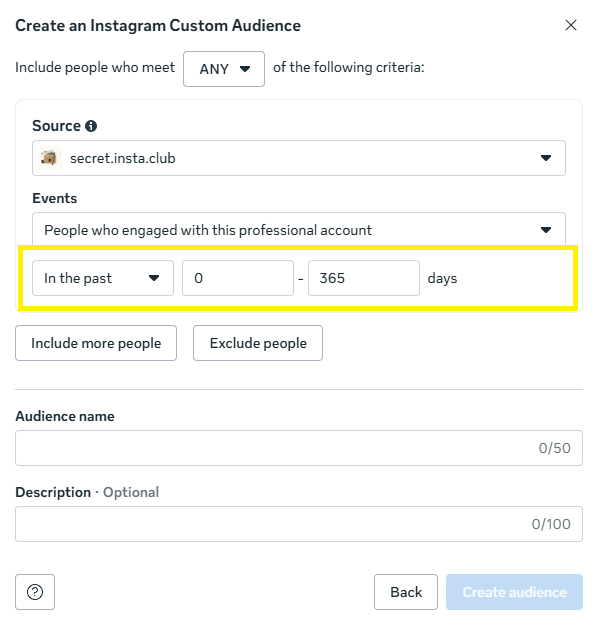Go Back to previous step
596x624 pixels.
tap(406, 592)
